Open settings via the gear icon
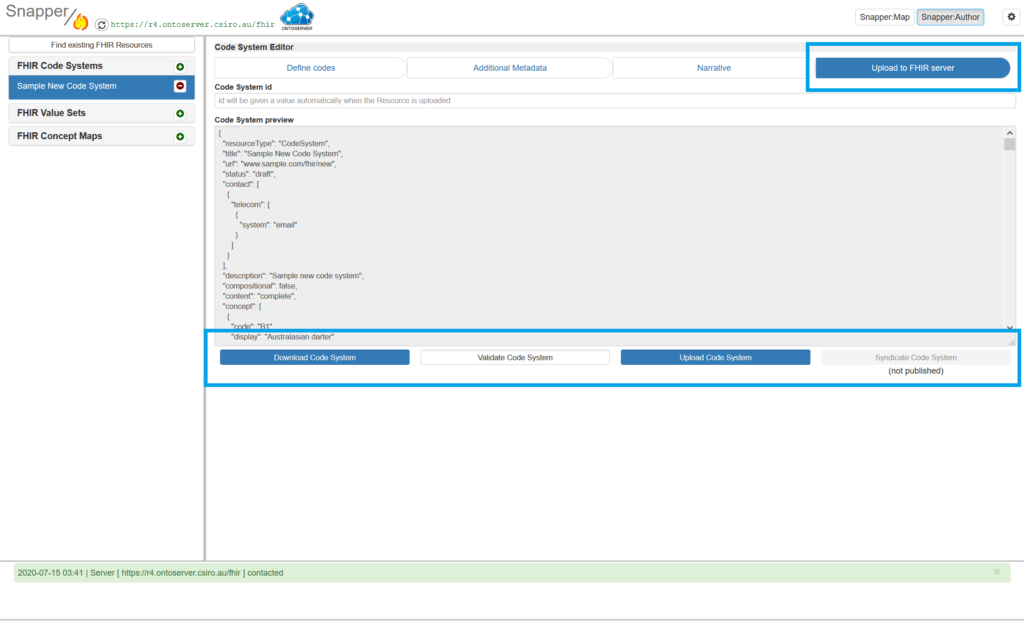The width and height of the screenshot is (1024, 633). point(1009,17)
